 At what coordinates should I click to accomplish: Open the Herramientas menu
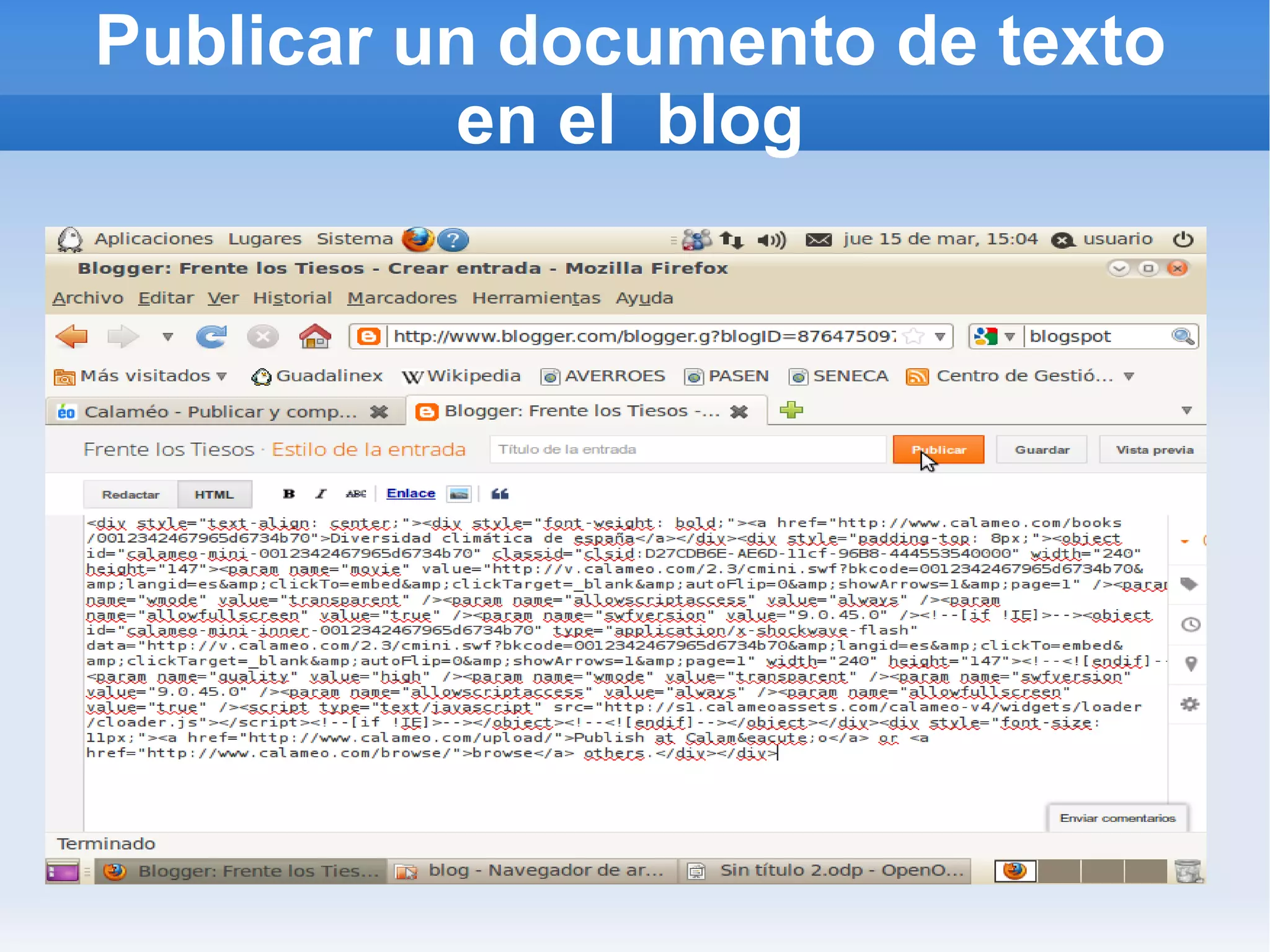(x=536, y=298)
